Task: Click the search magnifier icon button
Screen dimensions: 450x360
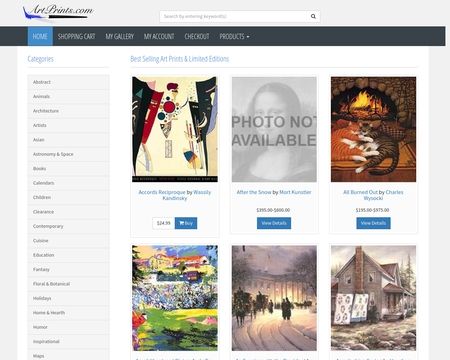Action: (313, 16)
